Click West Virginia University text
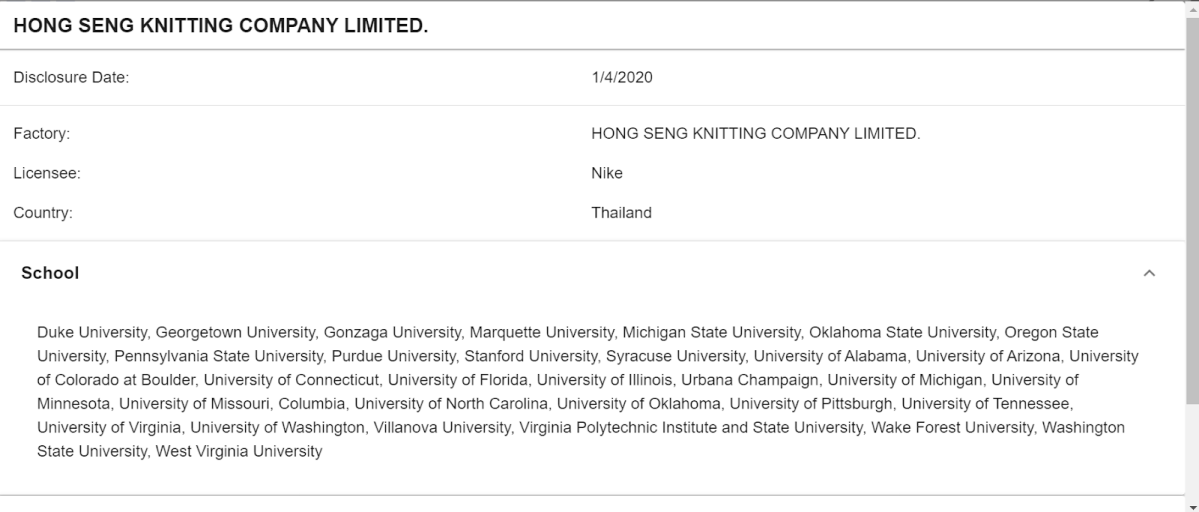The image size is (1199, 512). point(238,452)
